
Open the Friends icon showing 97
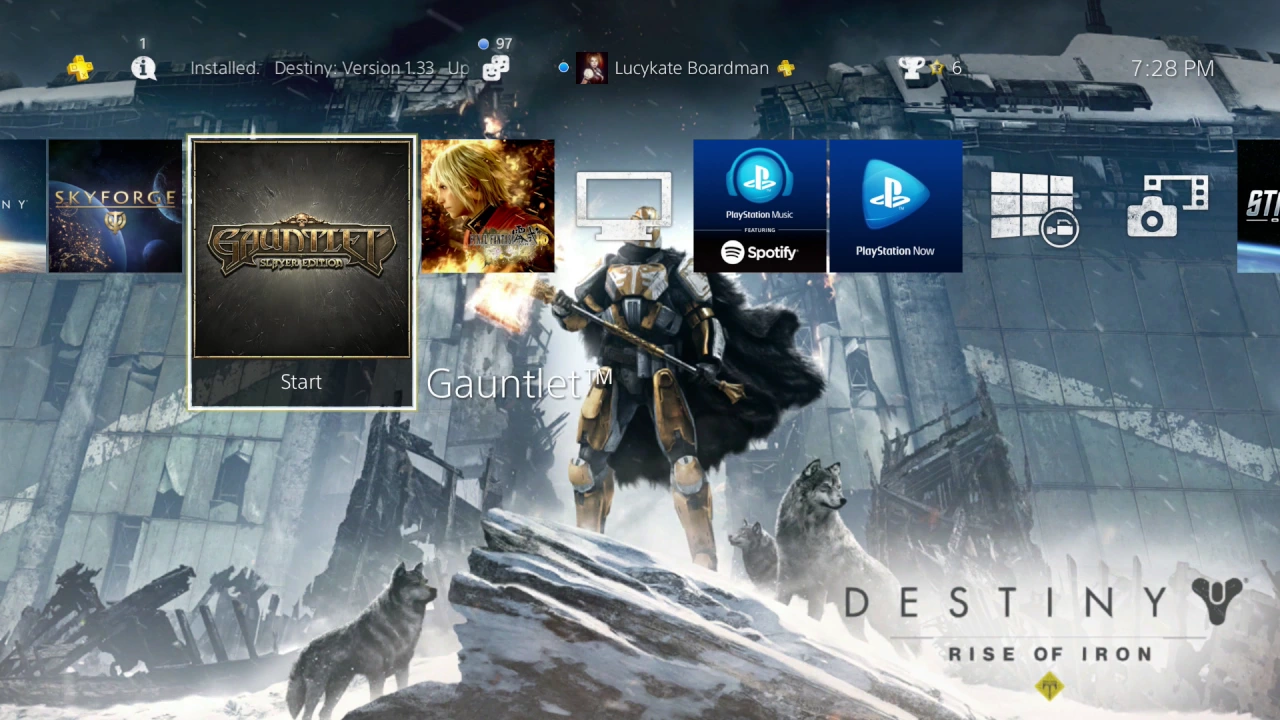pos(496,68)
